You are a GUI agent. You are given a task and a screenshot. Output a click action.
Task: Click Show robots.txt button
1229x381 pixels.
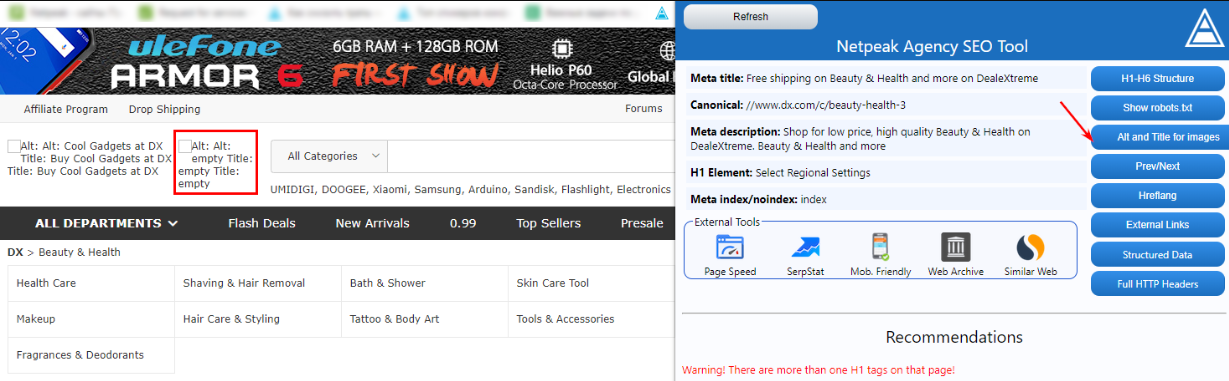1157,107
